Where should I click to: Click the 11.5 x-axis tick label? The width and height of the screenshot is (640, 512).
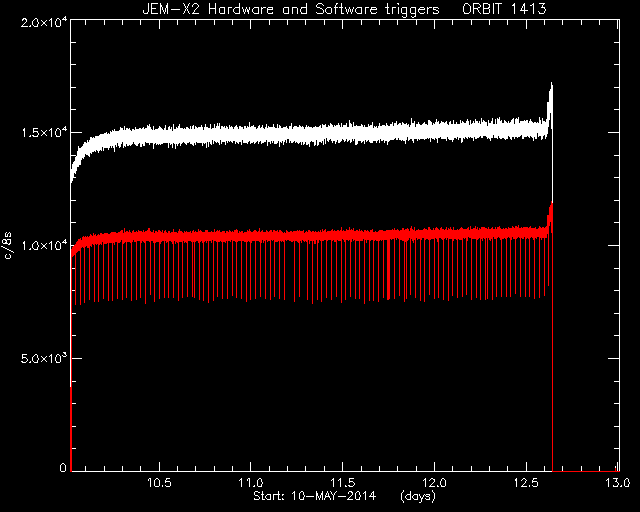click(343, 483)
